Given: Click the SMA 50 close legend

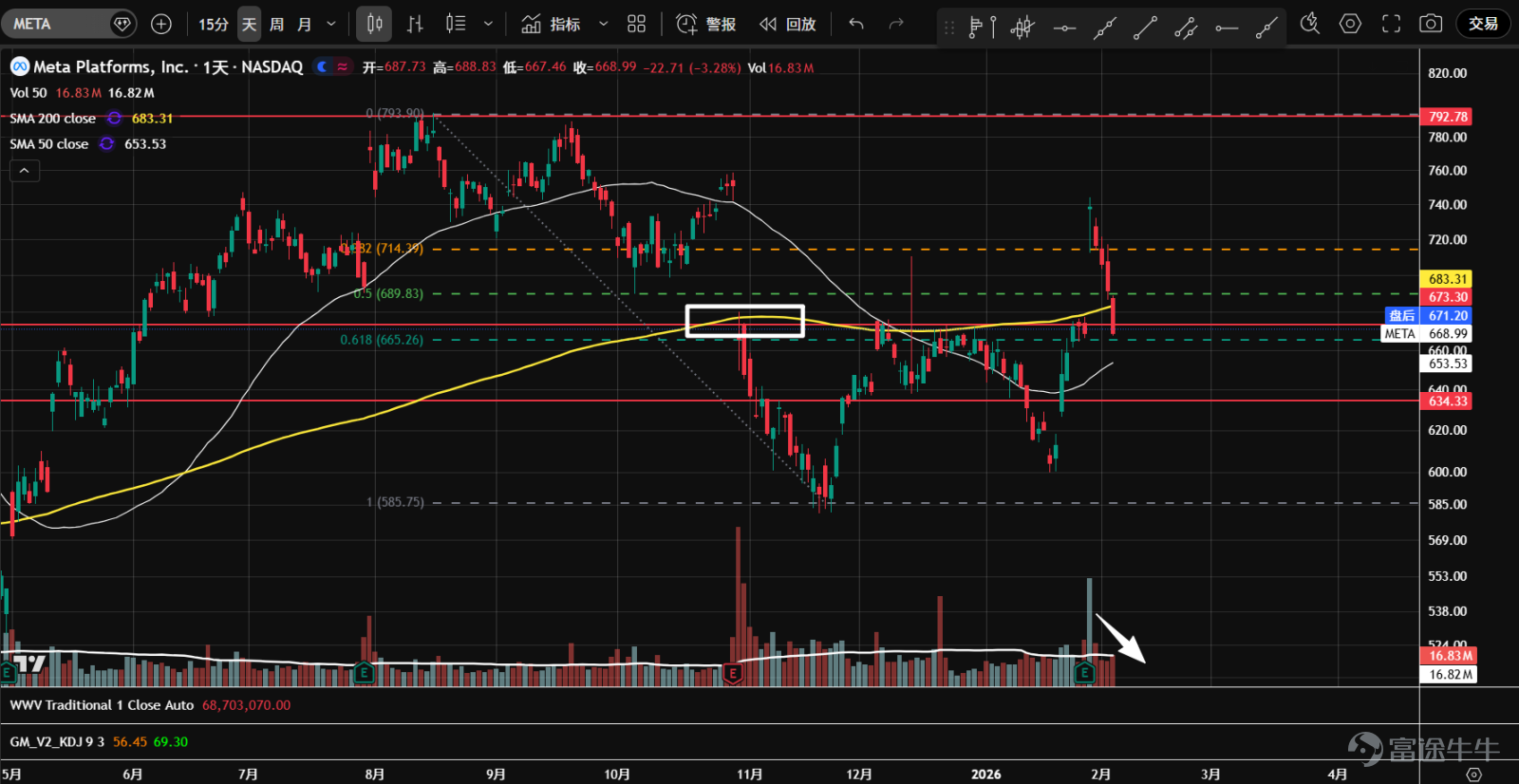Looking at the screenshot, I should 49,144.
